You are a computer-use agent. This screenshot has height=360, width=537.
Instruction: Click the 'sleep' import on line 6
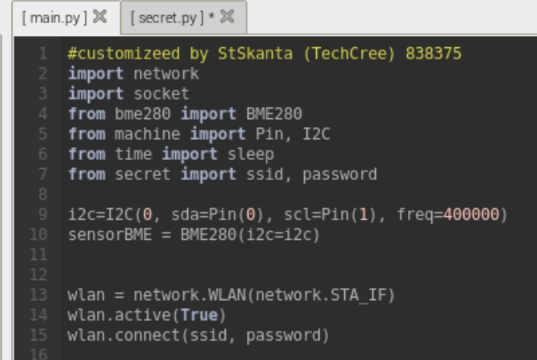click(x=251, y=154)
